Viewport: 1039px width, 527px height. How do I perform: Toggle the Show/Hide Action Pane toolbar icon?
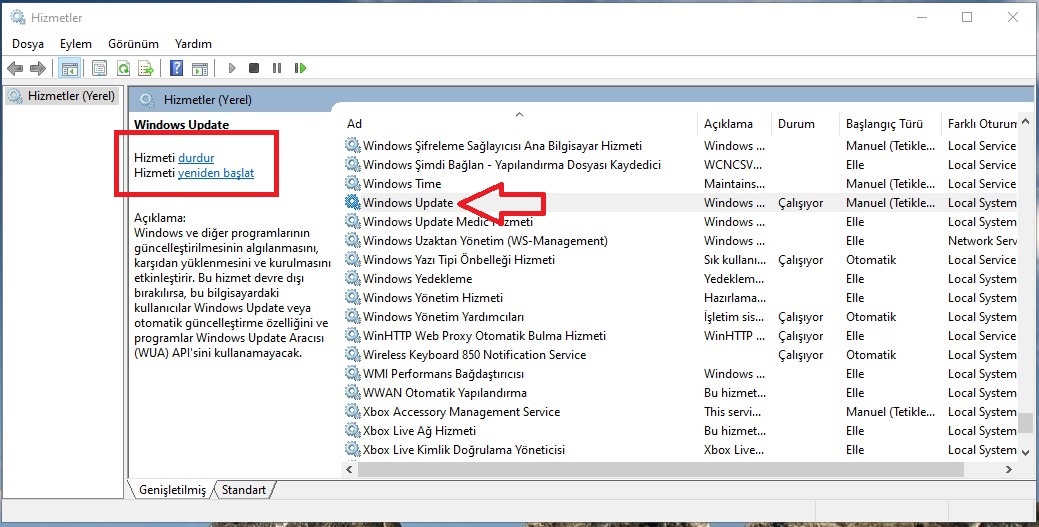(x=199, y=68)
